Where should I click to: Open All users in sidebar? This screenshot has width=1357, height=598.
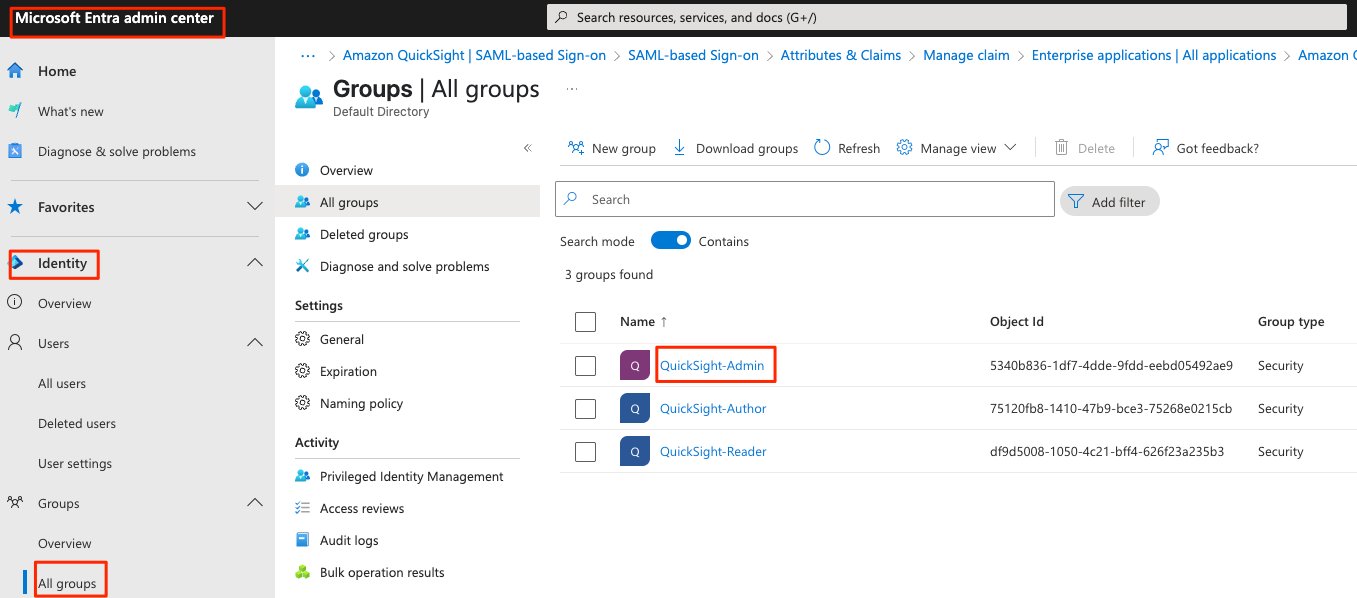[x=62, y=383]
